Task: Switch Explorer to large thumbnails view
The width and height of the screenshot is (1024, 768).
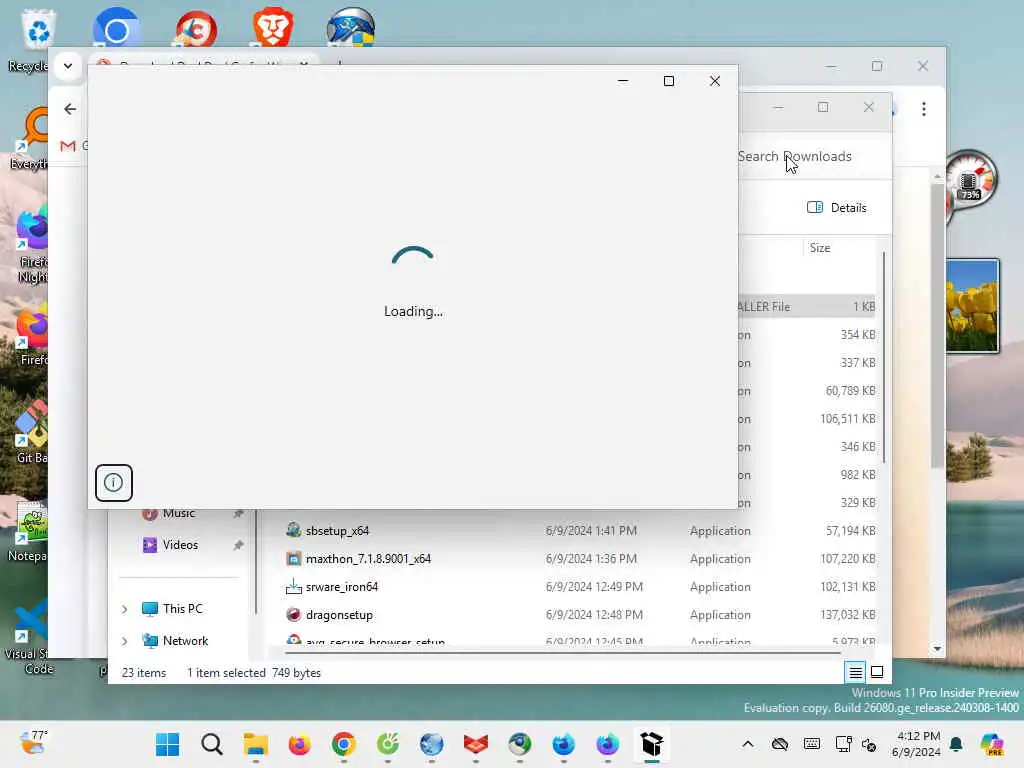Action: pos(877,672)
